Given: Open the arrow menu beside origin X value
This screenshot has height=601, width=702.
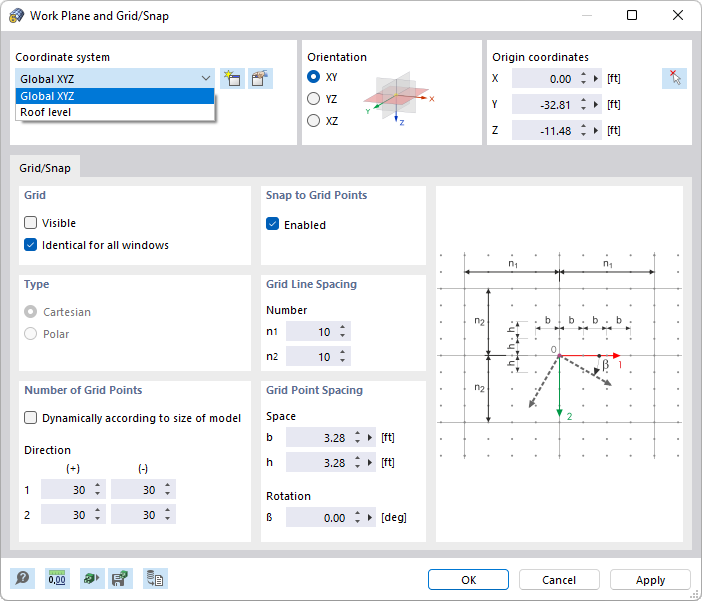Looking at the screenshot, I should 598,78.
